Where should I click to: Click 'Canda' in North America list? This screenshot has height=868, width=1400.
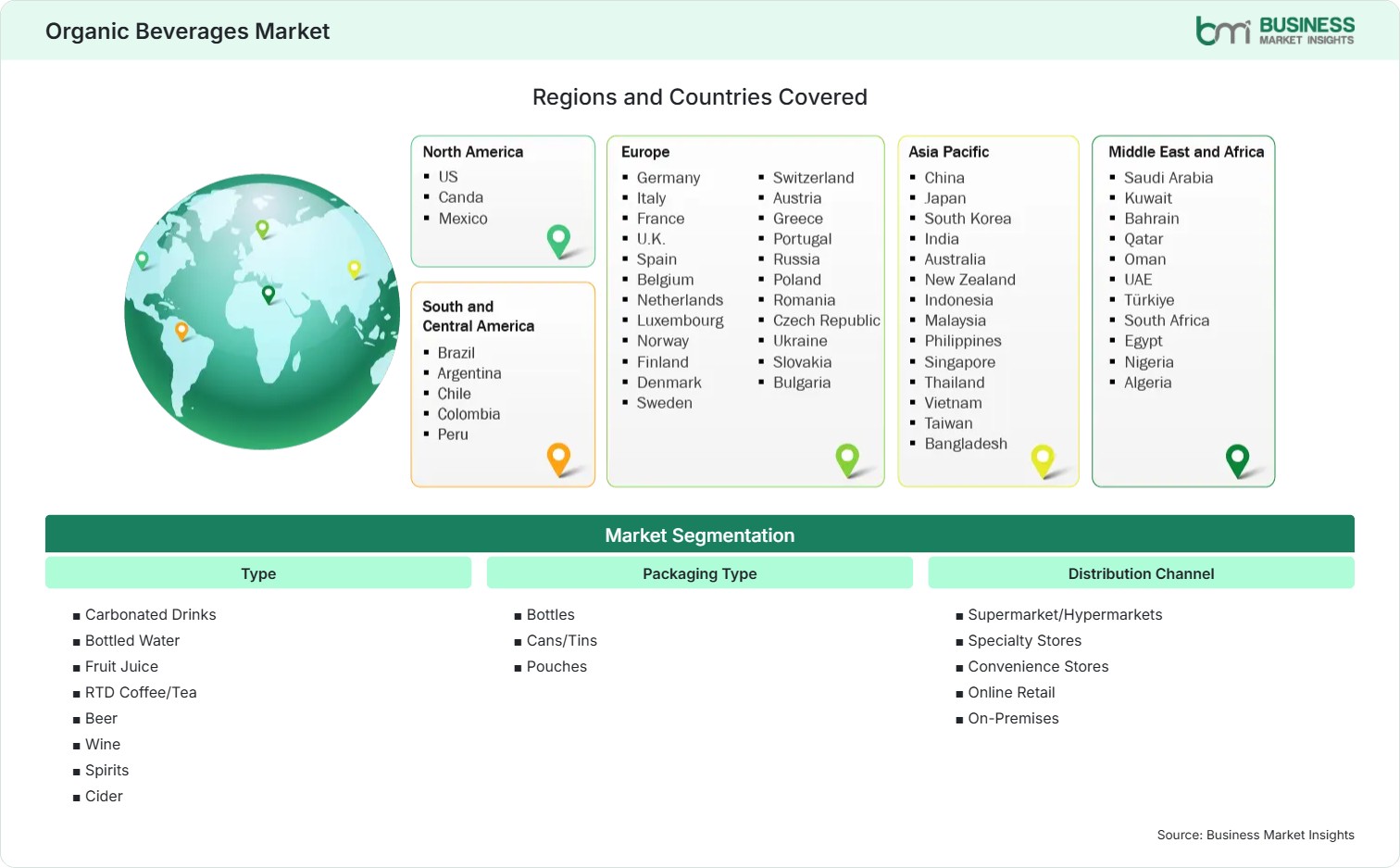(461, 197)
